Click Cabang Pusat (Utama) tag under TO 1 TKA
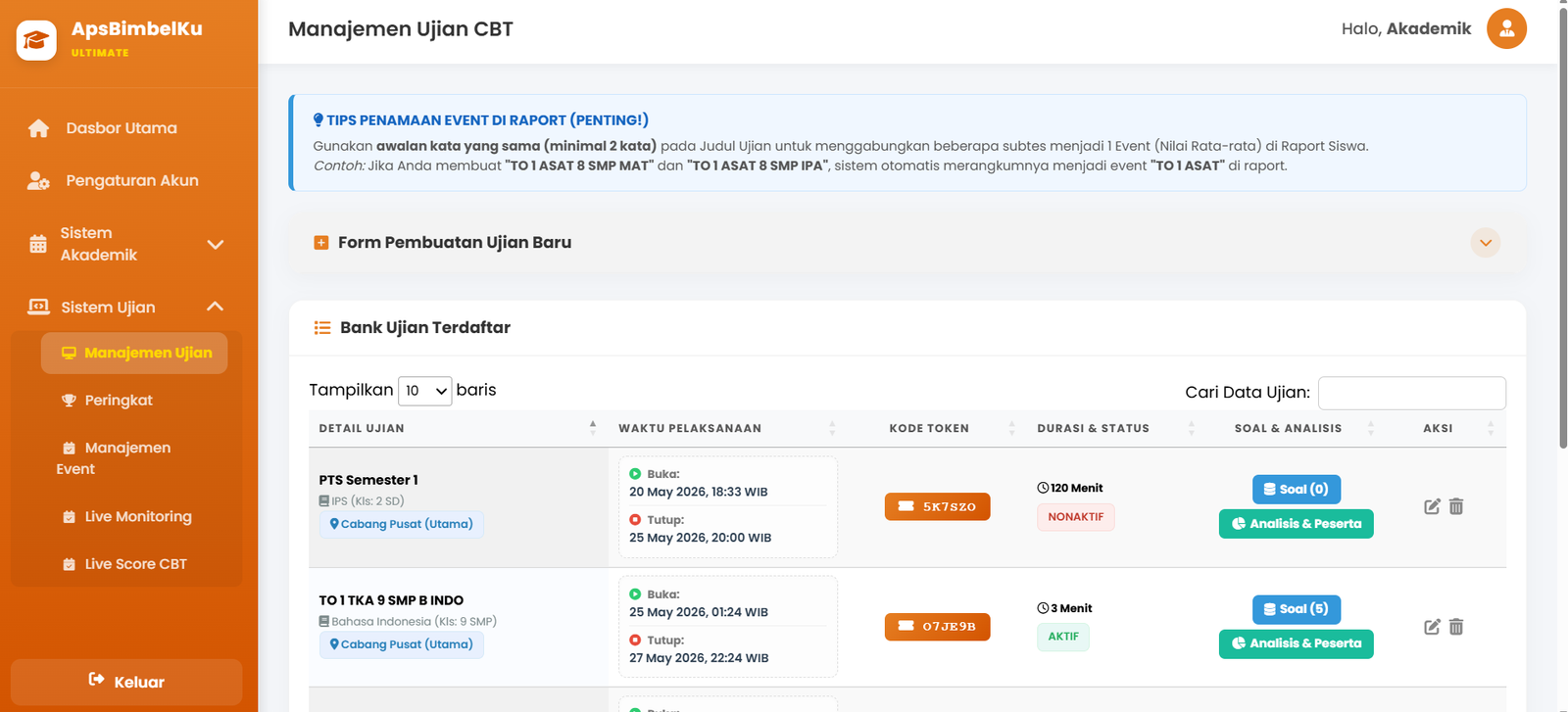This screenshot has width=1568, height=712. coord(401,644)
